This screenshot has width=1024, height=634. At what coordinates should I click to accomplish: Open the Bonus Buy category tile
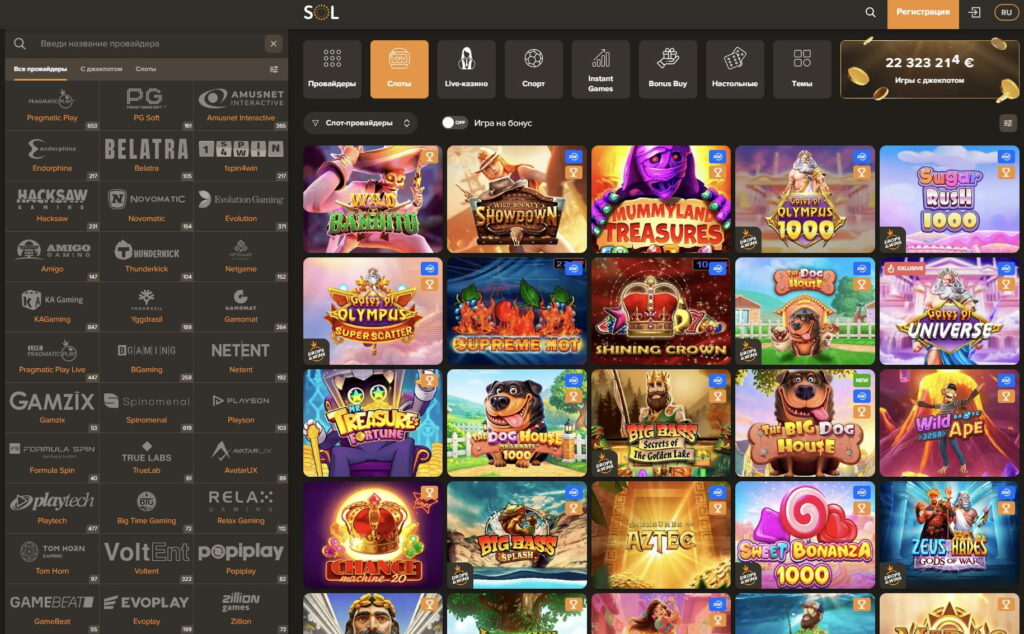667,69
